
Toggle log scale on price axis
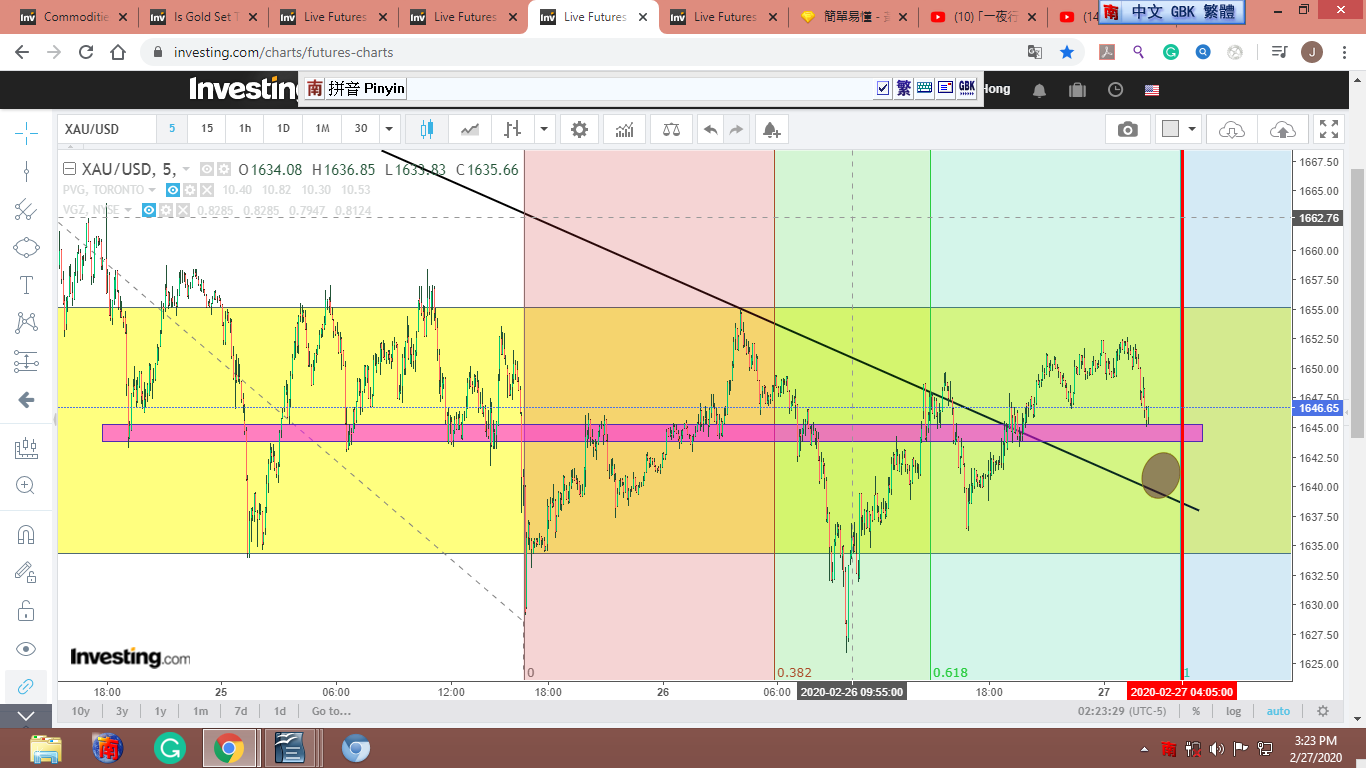point(1233,711)
